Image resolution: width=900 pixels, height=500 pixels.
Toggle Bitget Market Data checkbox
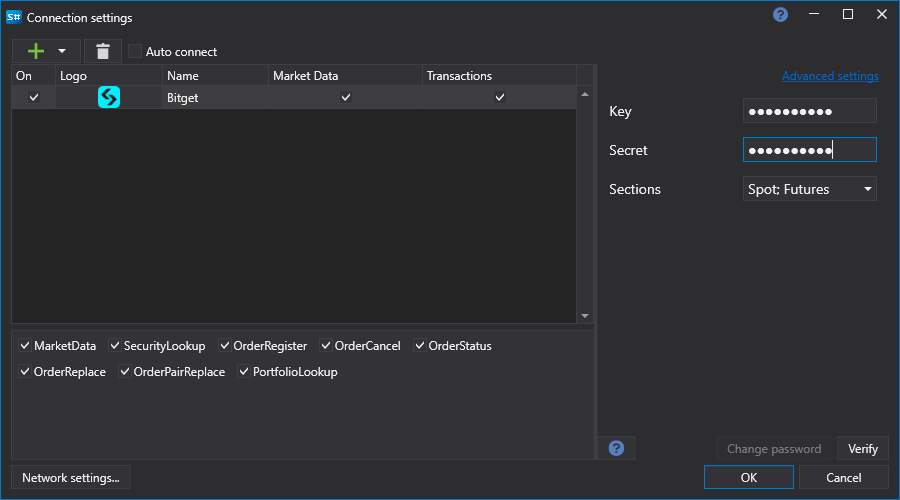coord(346,97)
